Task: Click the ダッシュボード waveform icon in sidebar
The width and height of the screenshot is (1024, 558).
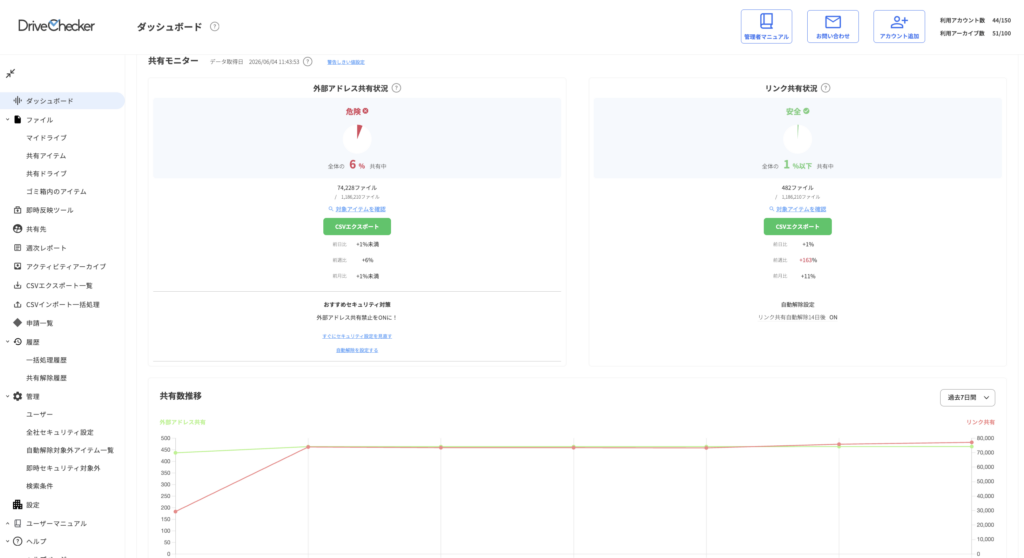Action: pyautogui.click(x=18, y=101)
